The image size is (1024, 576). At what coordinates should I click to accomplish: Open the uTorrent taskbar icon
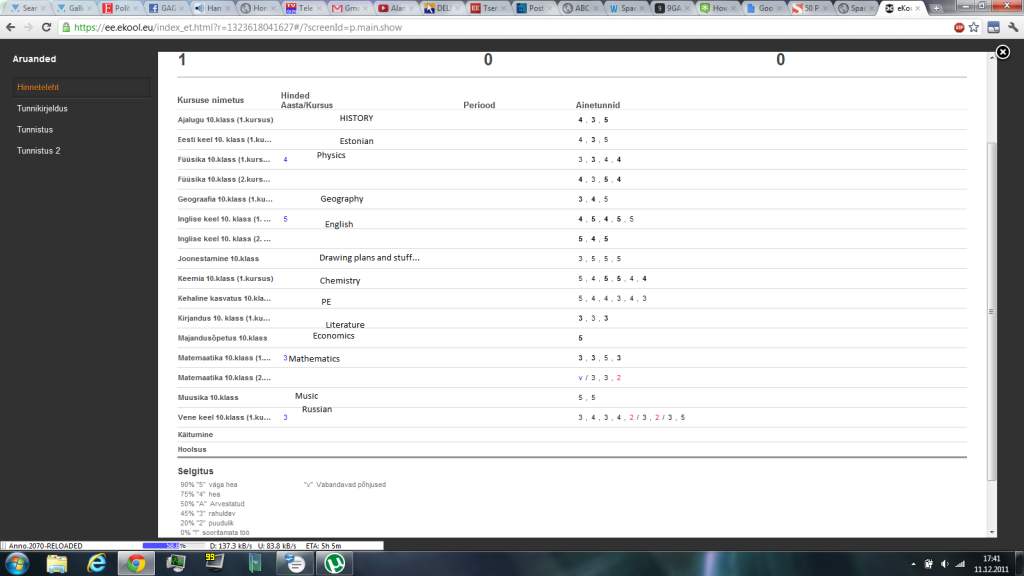coord(334,563)
